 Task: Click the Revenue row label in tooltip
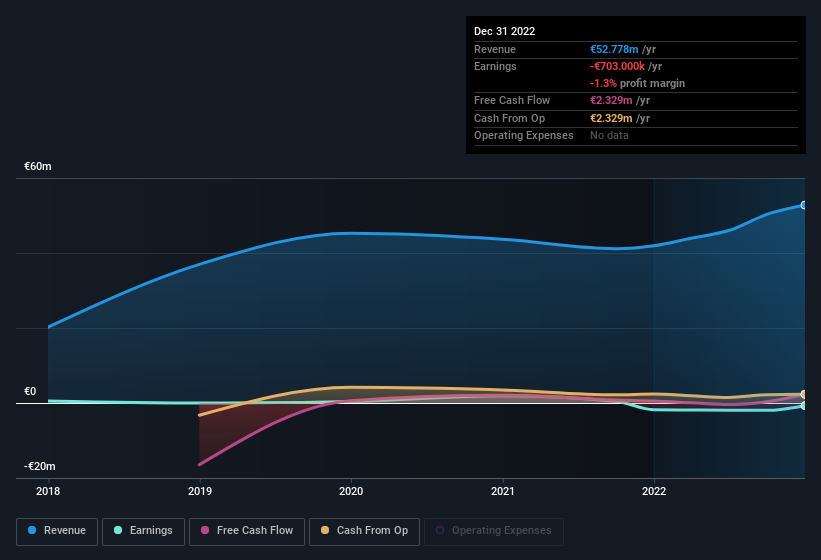495,49
